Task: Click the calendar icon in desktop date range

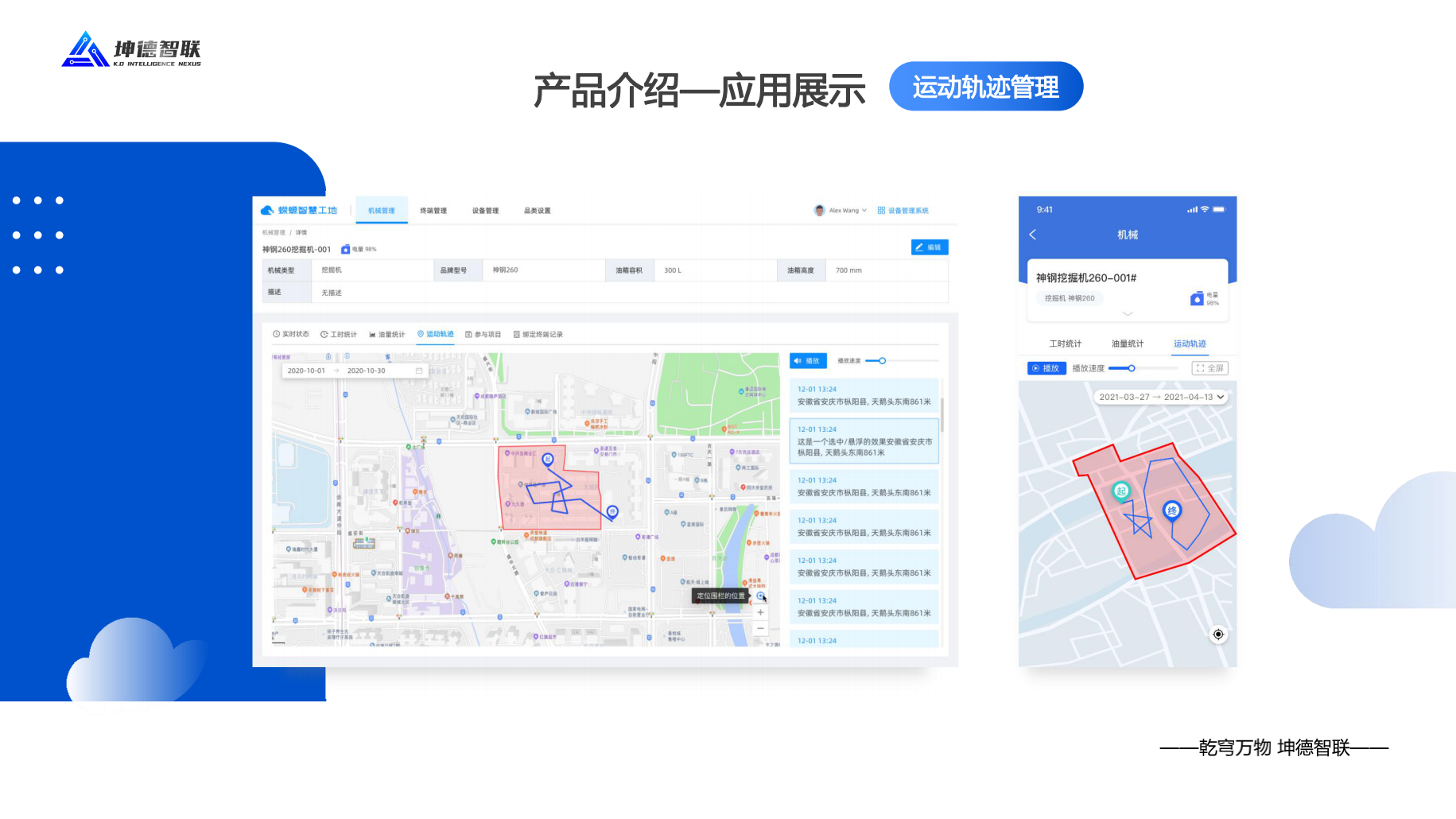Action: coord(419,371)
